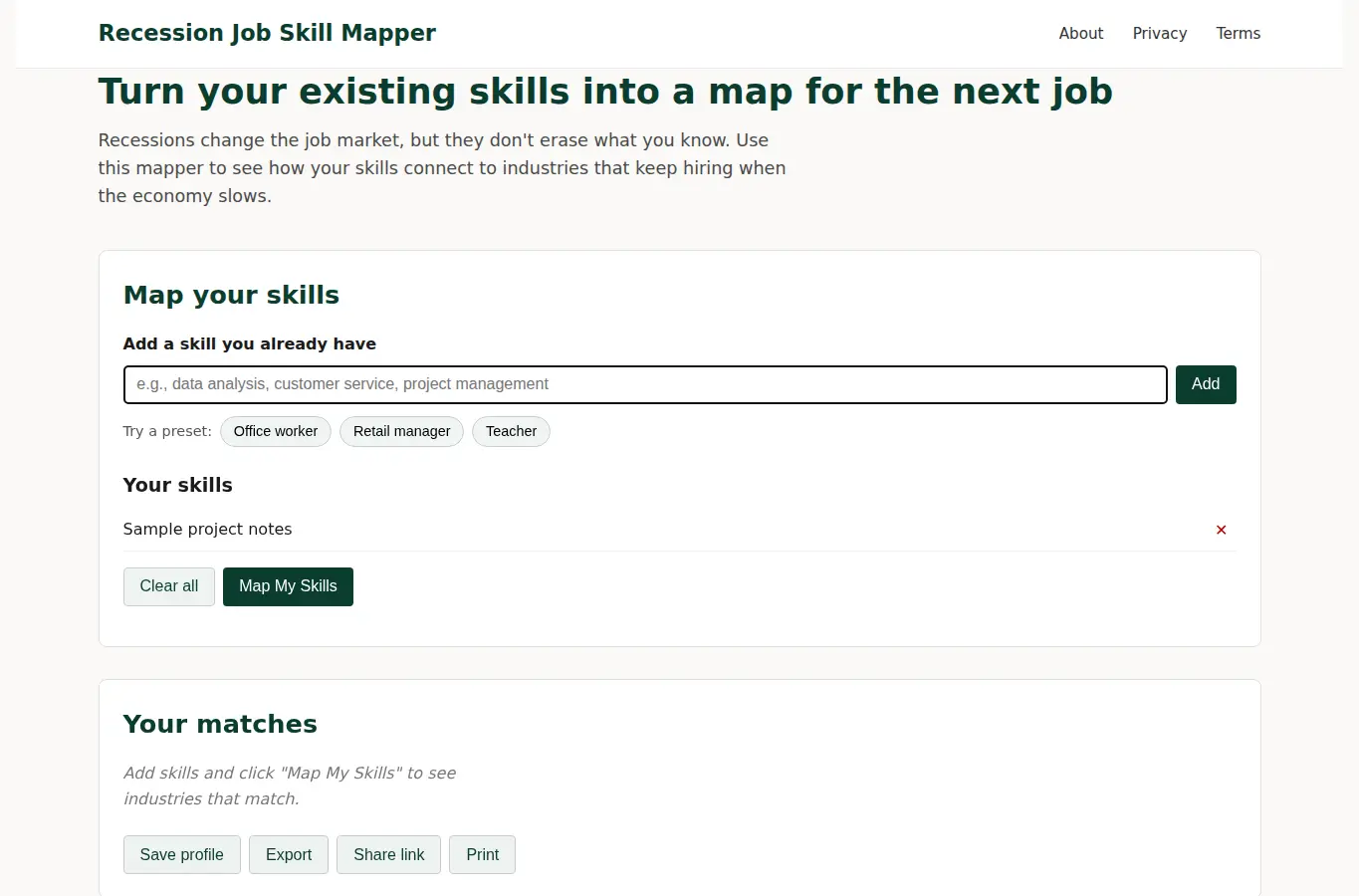Apply the Teacher preset

[511, 431]
